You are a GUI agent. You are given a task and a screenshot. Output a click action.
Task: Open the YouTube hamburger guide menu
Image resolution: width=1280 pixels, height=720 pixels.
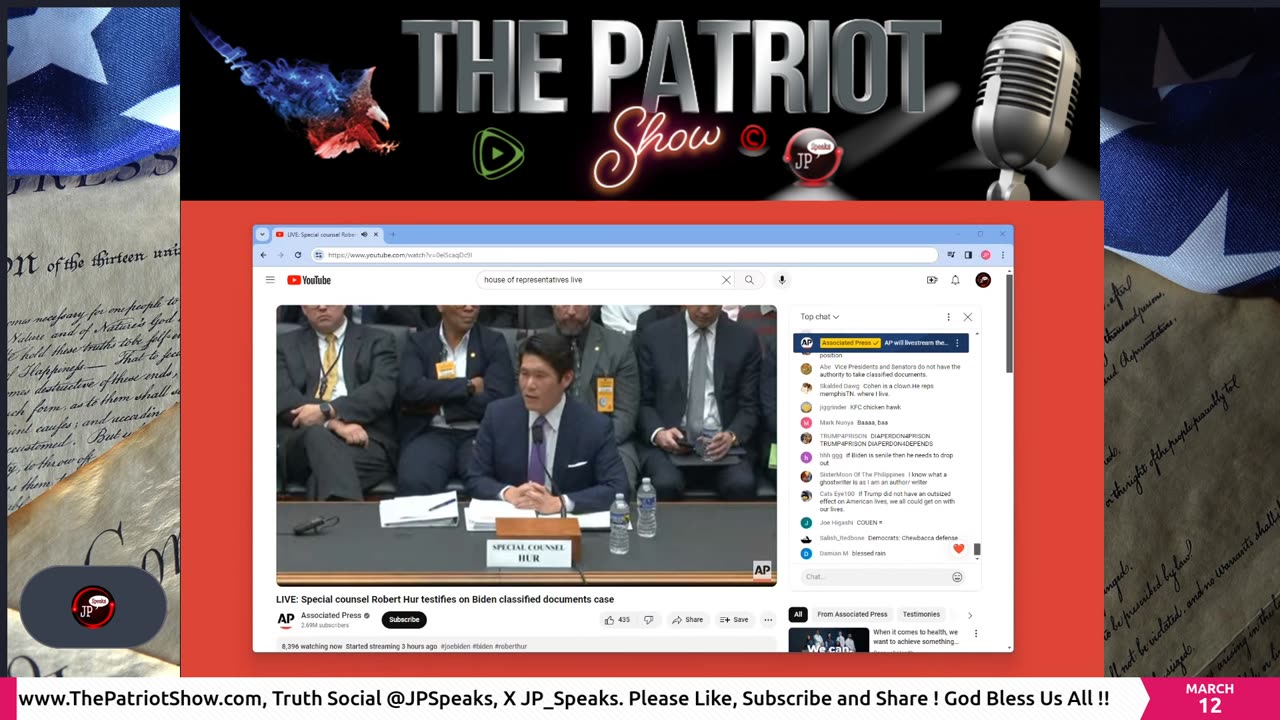tap(270, 280)
